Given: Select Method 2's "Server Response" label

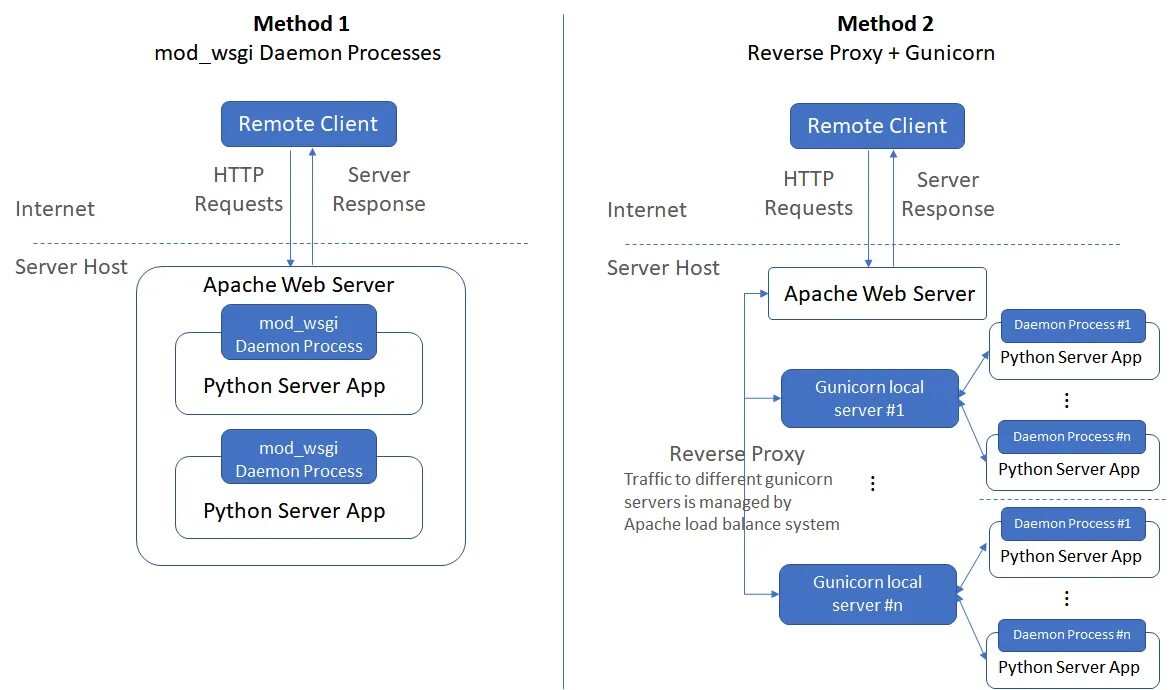Looking at the screenshot, I should pos(948,194).
